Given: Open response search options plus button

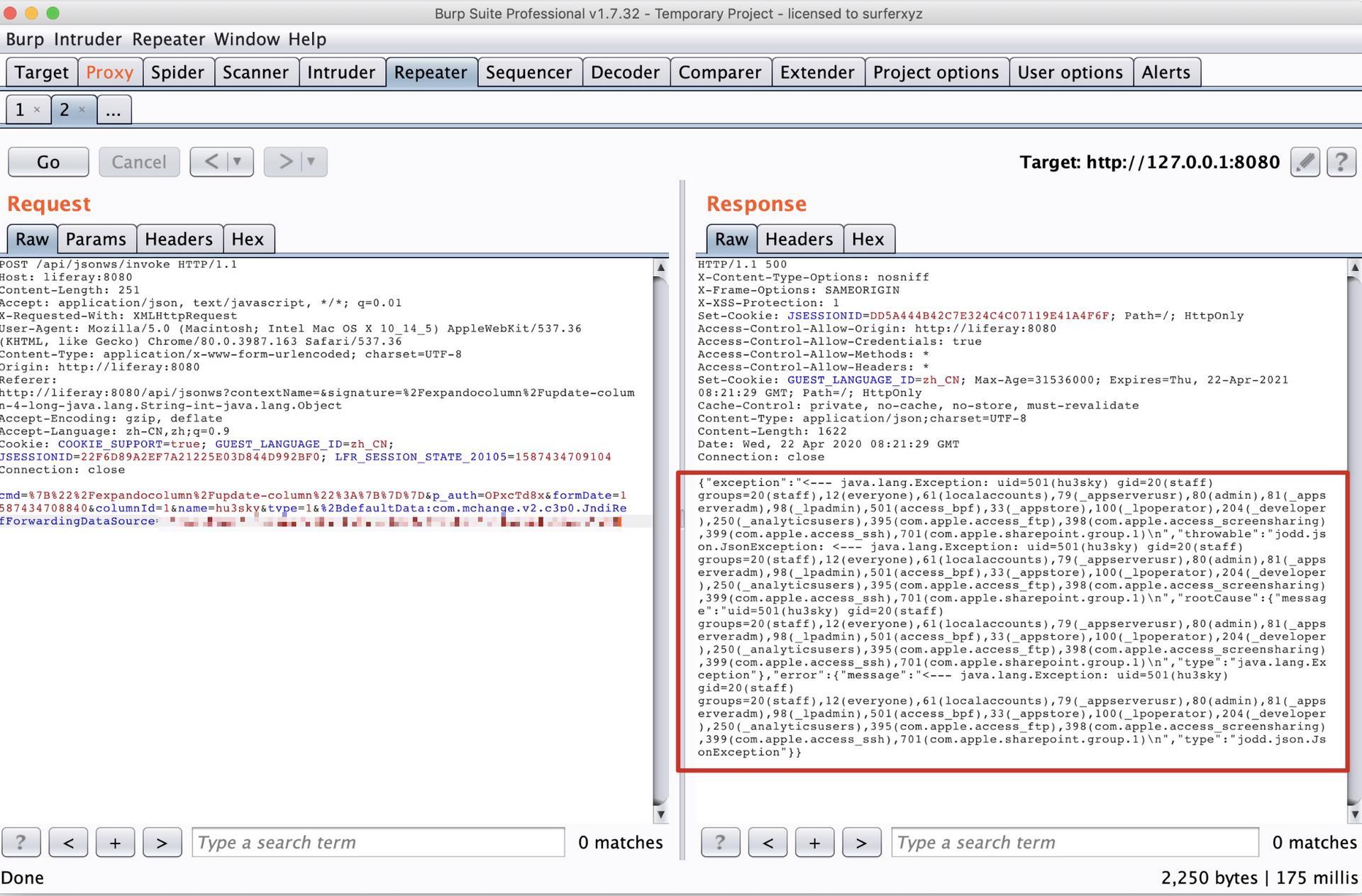Looking at the screenshot, I should point(814,842).
